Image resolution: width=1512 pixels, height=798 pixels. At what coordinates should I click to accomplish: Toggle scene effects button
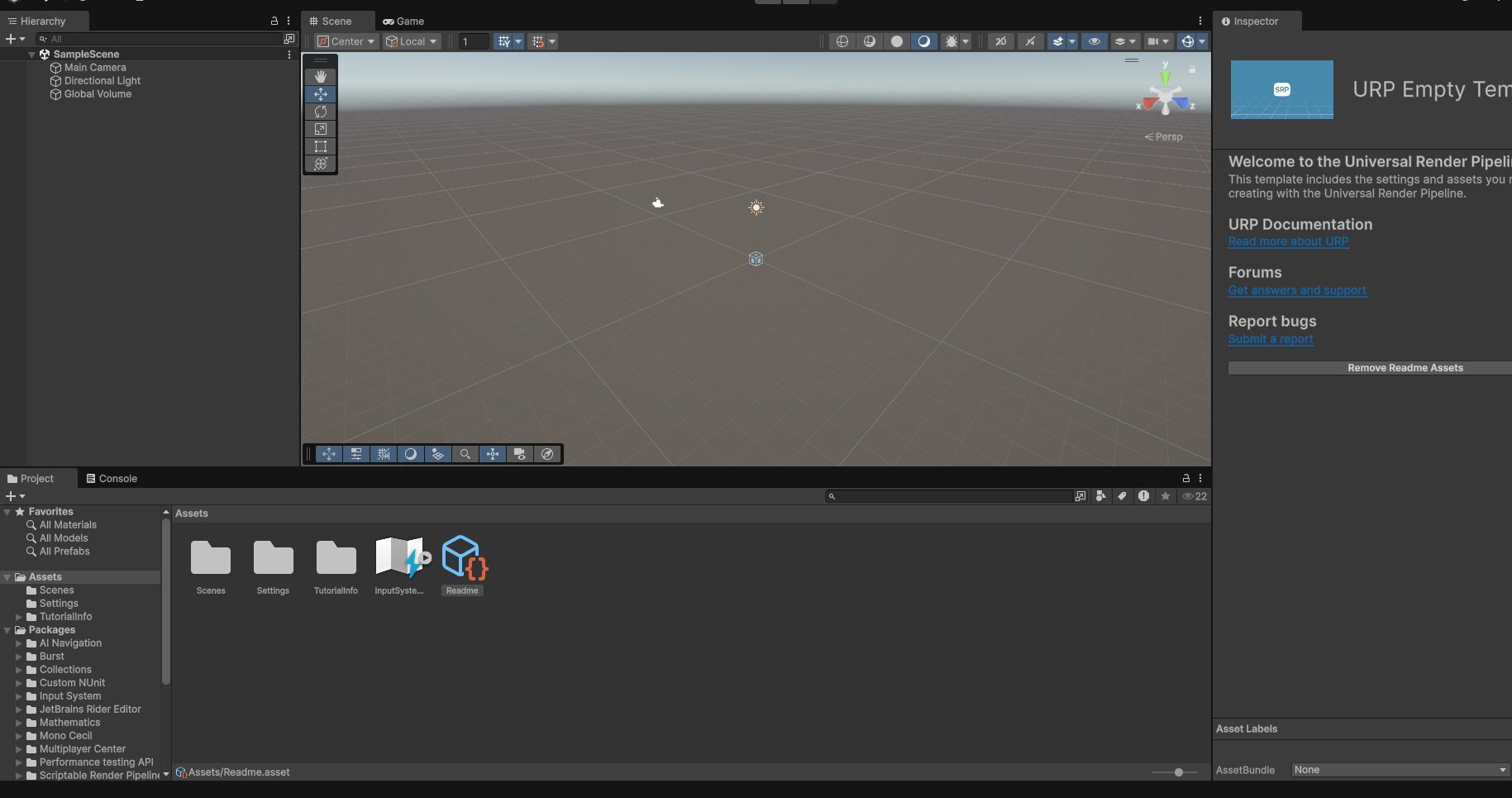[x=1057, y=41]
